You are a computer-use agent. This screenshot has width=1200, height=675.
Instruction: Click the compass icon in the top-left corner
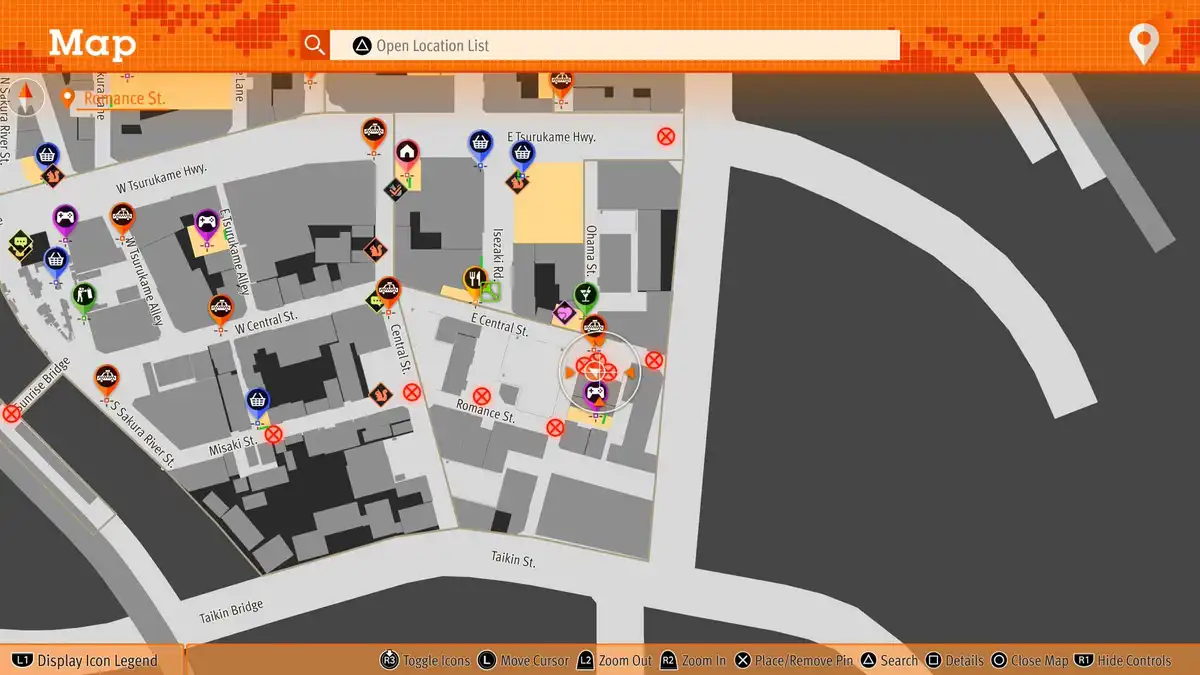point(27,98)
